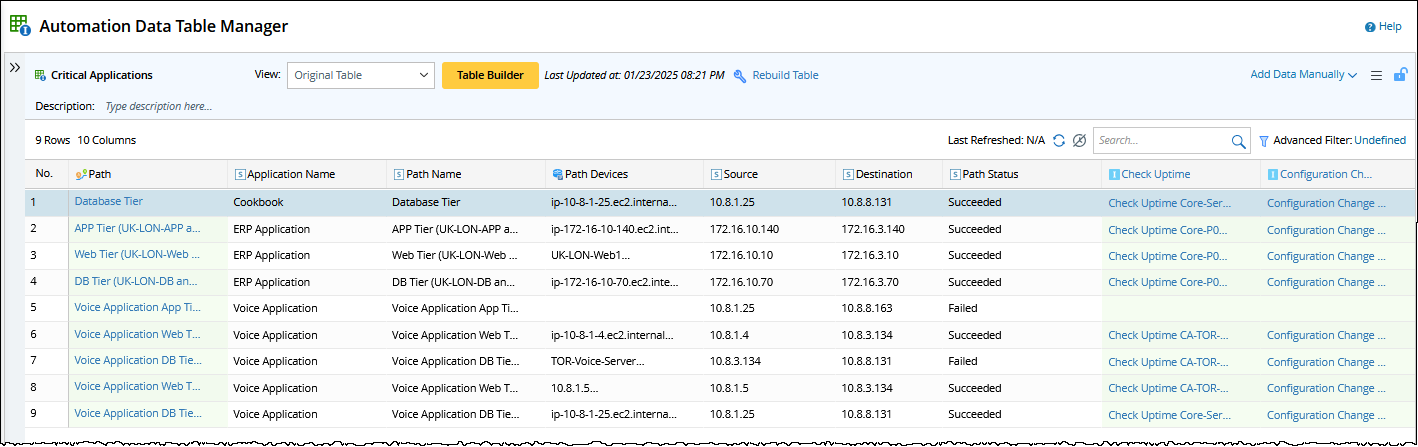Click the Path Status column header
1418x447 pixels.
pyautogui.click(x=990, y=174)
